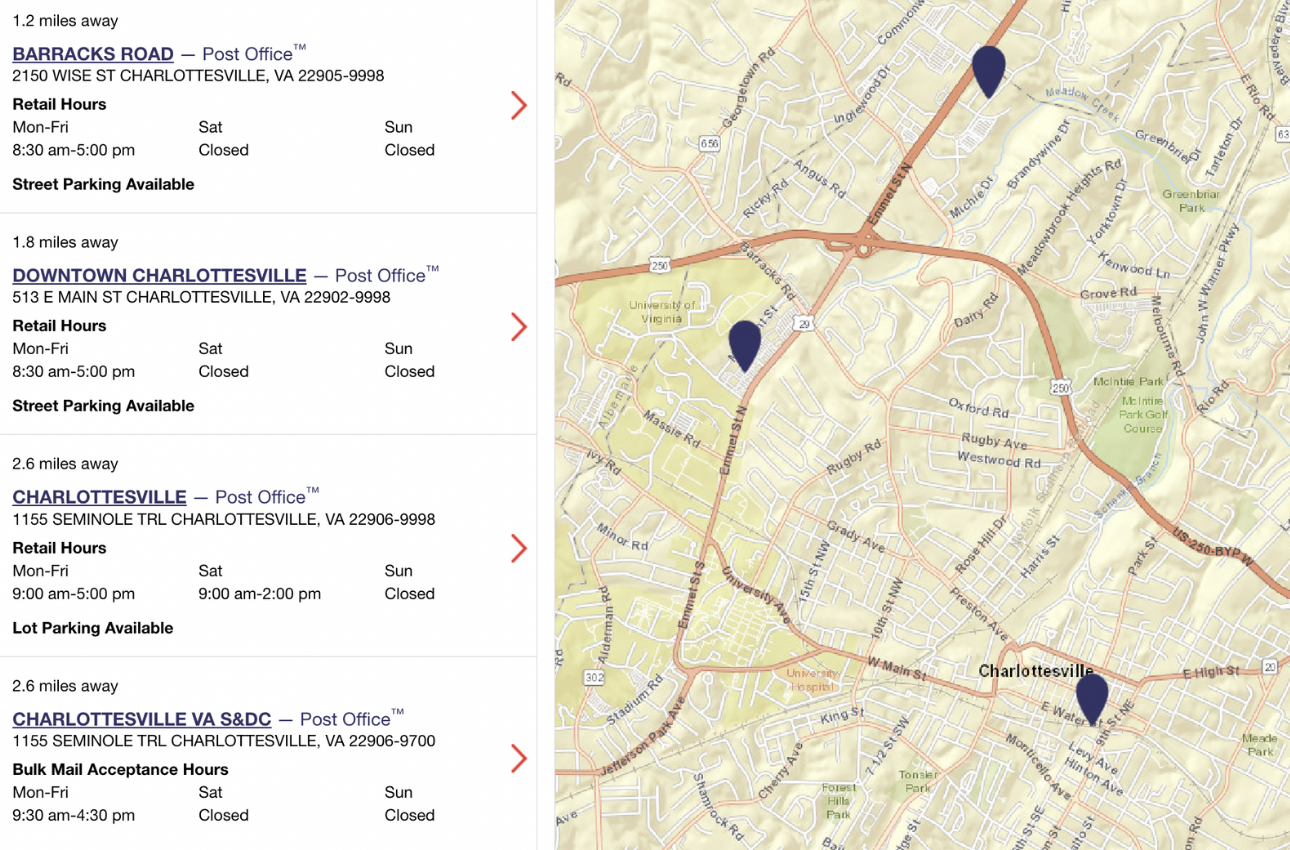The image size is (1290, 850).
Task: Click the 'University Hospital' map label
Action: pyautogui.click(x=811, y=680)
